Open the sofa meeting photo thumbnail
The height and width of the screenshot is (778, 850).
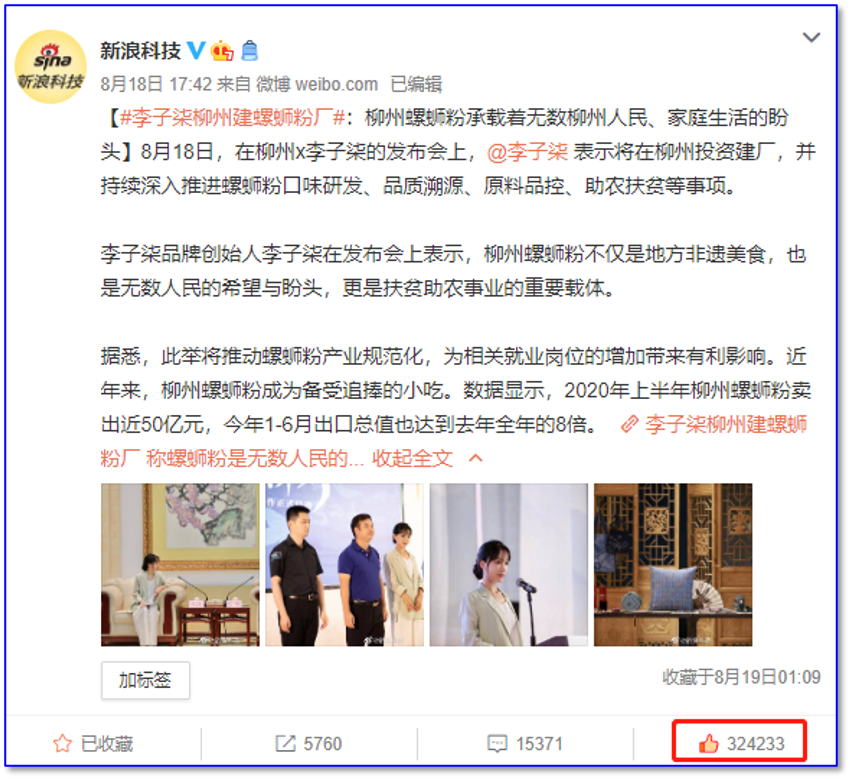[x=180, y=564]
